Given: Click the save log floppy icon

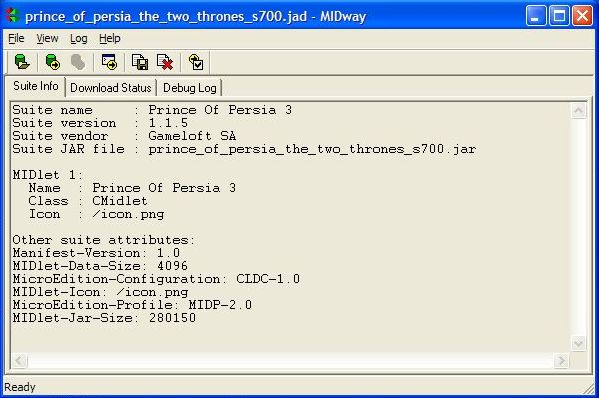Looking at the screenshot, I should (140, 62).
